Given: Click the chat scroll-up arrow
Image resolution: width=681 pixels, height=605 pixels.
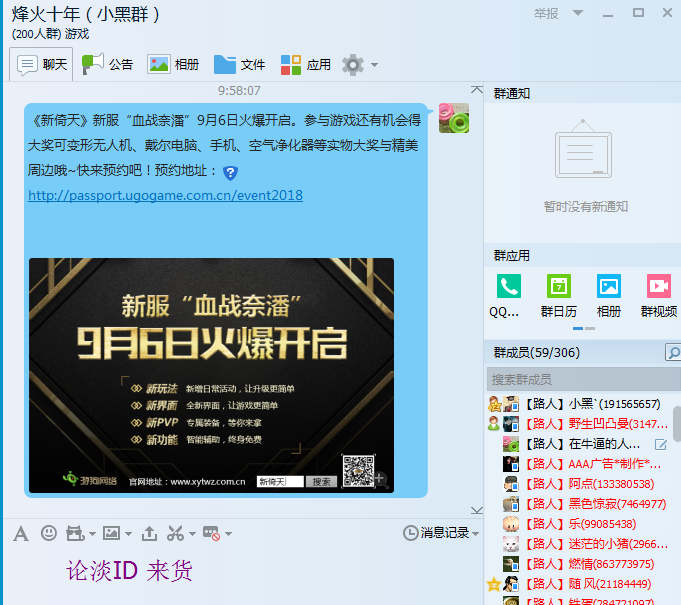Looking at the screenshot, I should [x=477, y=89].
